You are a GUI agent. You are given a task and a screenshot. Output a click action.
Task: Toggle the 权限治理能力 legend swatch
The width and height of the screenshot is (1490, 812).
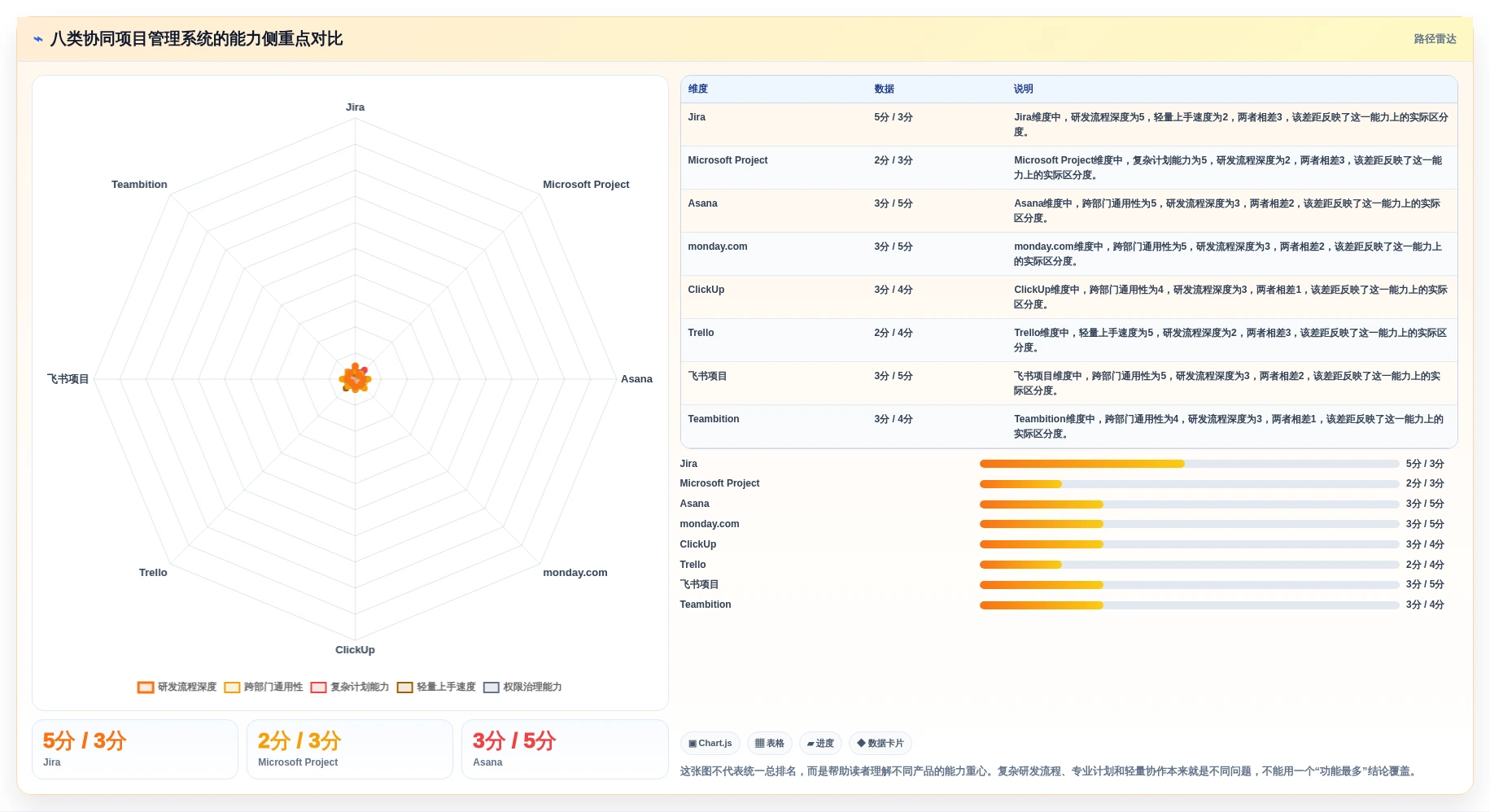491,688
